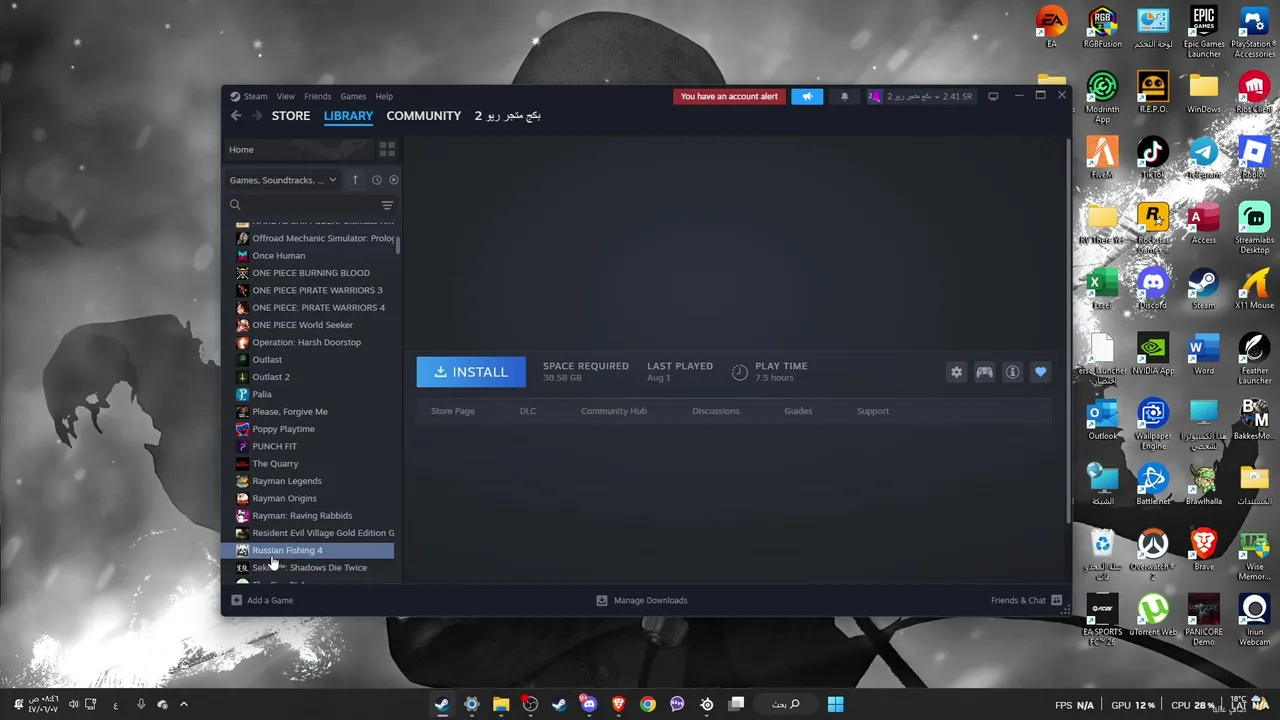Image resolution: width=1280 pixels, height=720 pixels.
Task: Open the Steam menu
Action: click(256, 97)
